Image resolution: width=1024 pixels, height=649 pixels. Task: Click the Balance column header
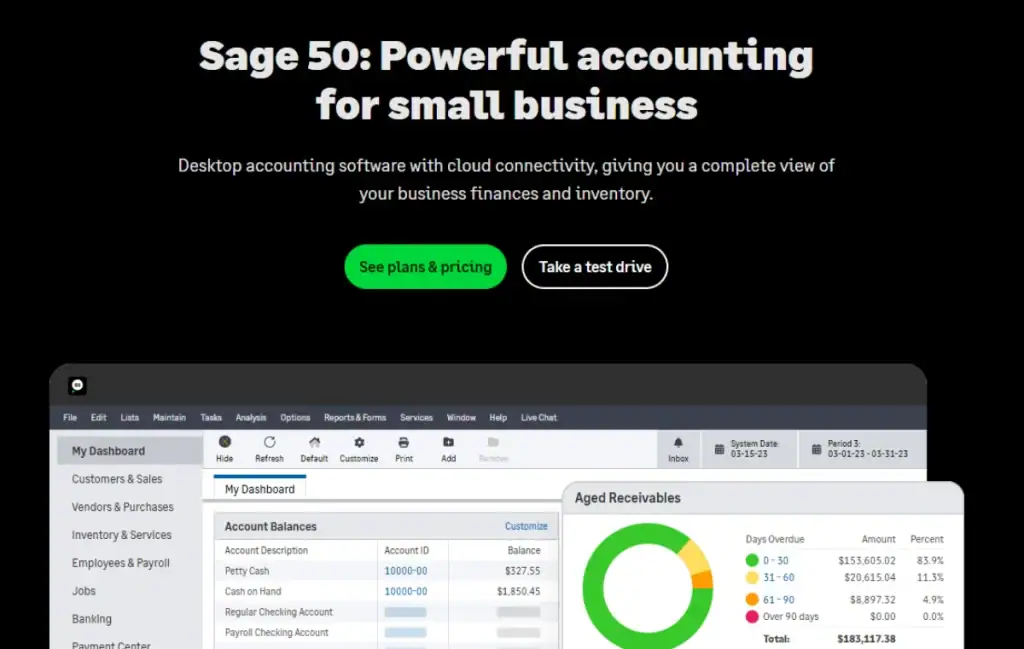click(524, 550)
